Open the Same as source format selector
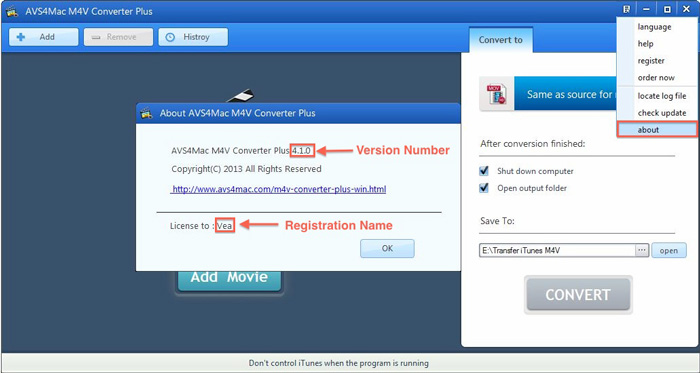The width and height of the screenshot is (700, 373). [x=565, y=94]
